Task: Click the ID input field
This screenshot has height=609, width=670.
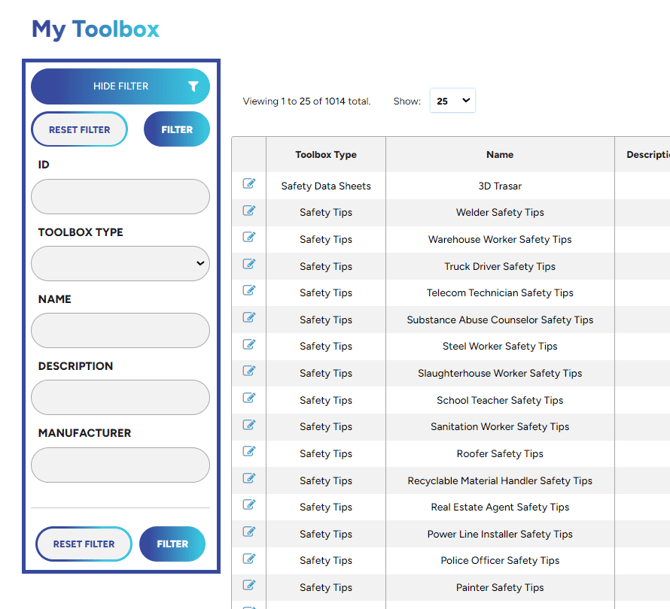Action: click(x=120, y=197)
